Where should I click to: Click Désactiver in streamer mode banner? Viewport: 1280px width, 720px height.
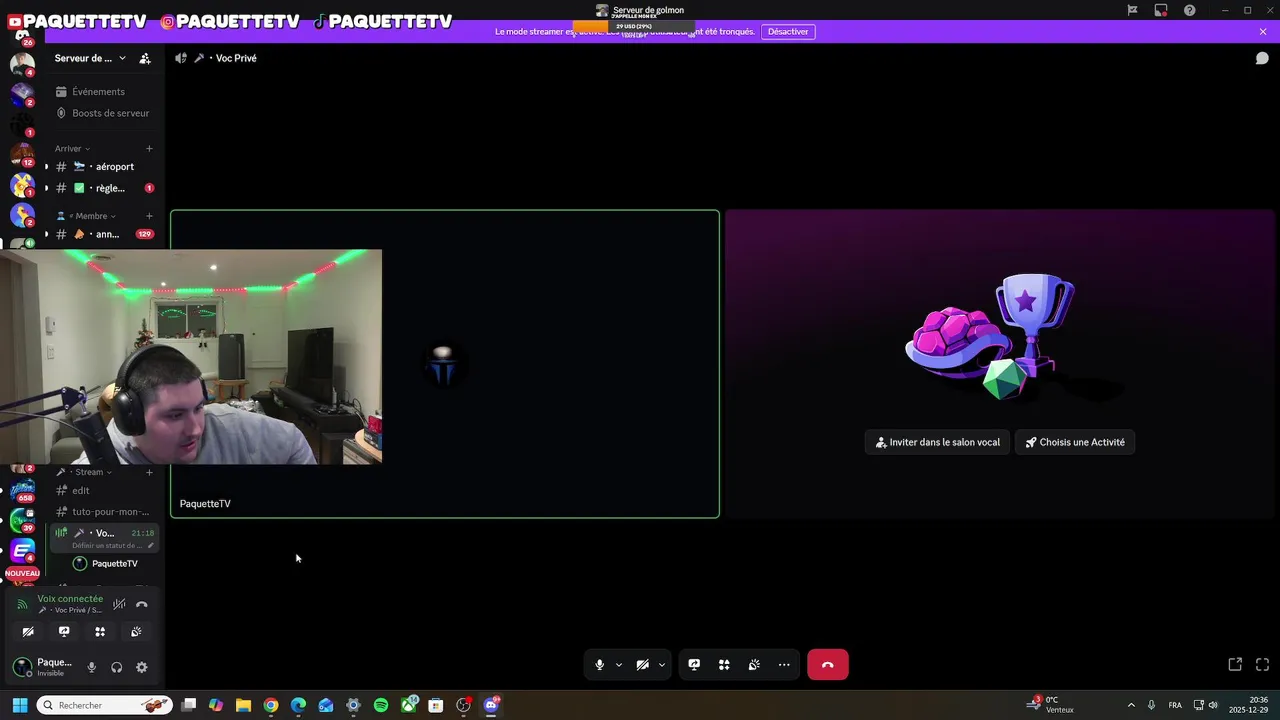(788, 32)
